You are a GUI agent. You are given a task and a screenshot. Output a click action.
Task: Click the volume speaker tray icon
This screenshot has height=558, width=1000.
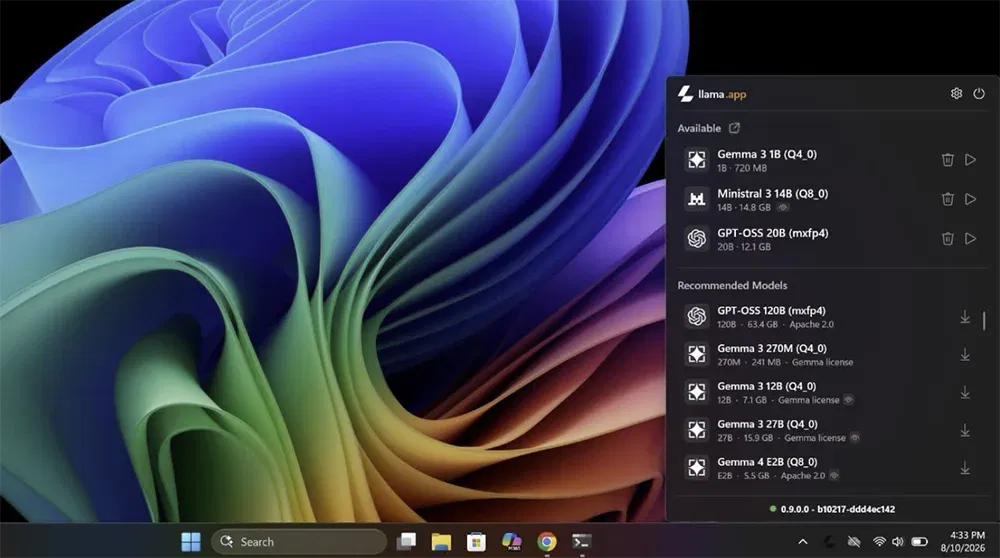tap(898, 541)
